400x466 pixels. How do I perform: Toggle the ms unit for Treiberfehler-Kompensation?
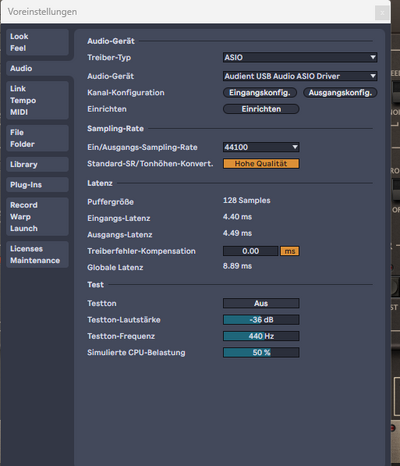click(x=290, y=251)
